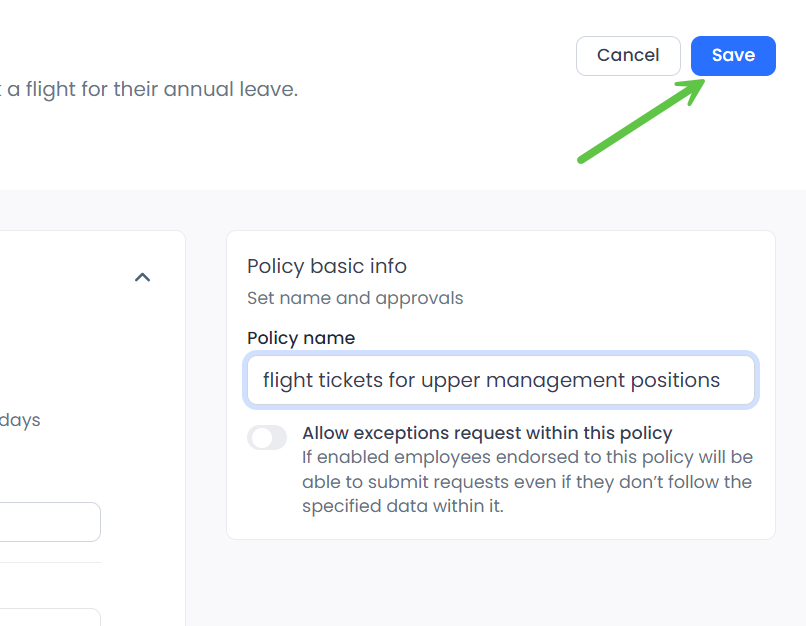This screenshot has height=626, width=806.
Task: Select the Allow exceptions description text
Action: (527, 480)
